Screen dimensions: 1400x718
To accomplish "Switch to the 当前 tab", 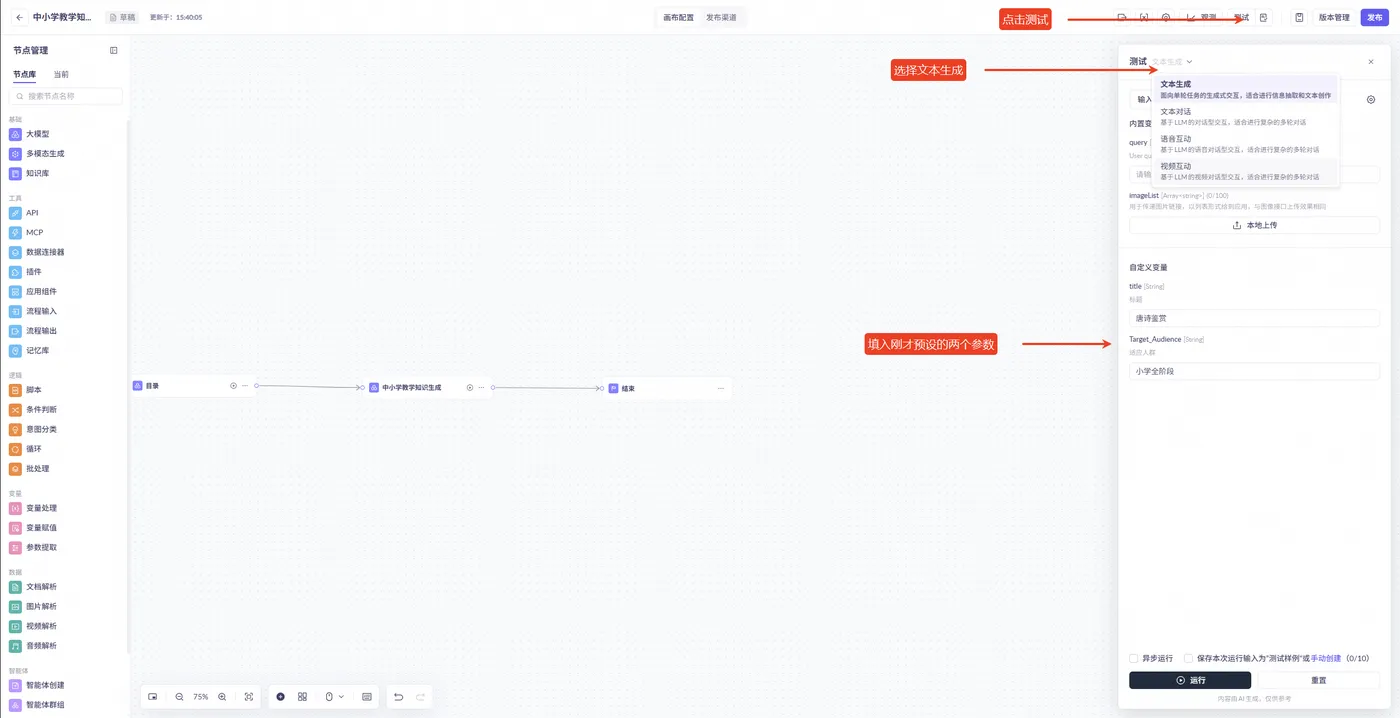I will click(x=61, y=75).
